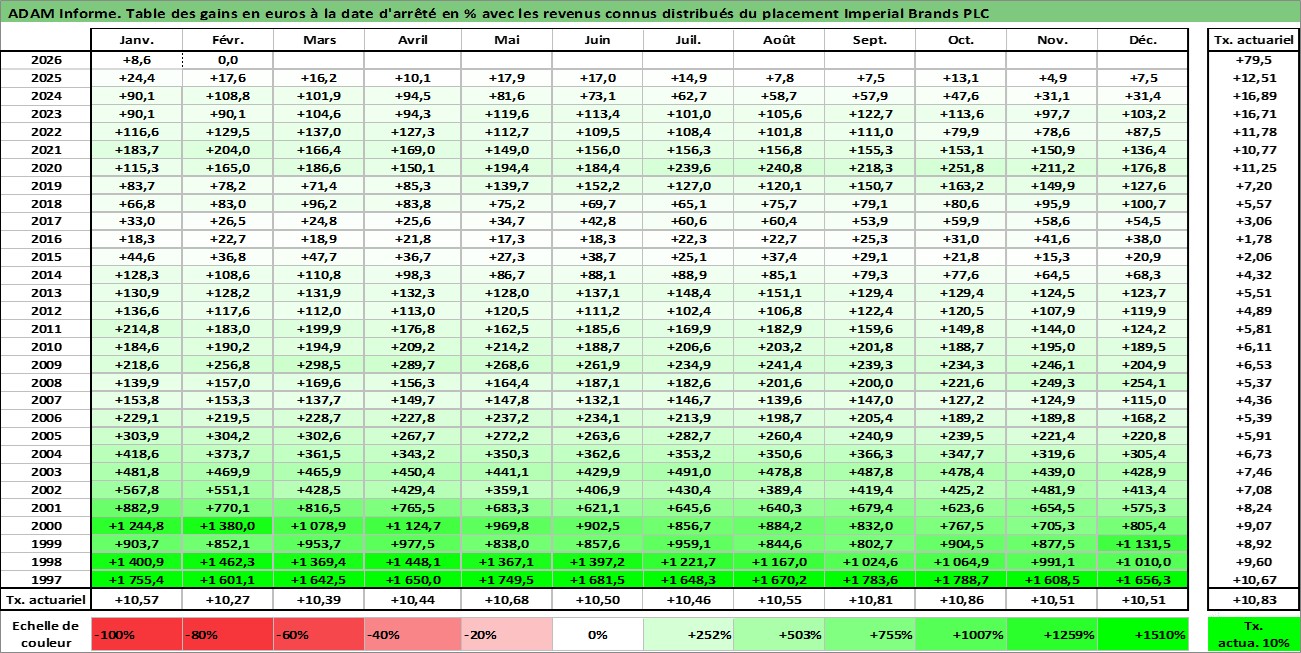Select the '+42,8' cell for Juin 2017
This screenshot has height=653, width=1301.
click(x=597, y=221)
